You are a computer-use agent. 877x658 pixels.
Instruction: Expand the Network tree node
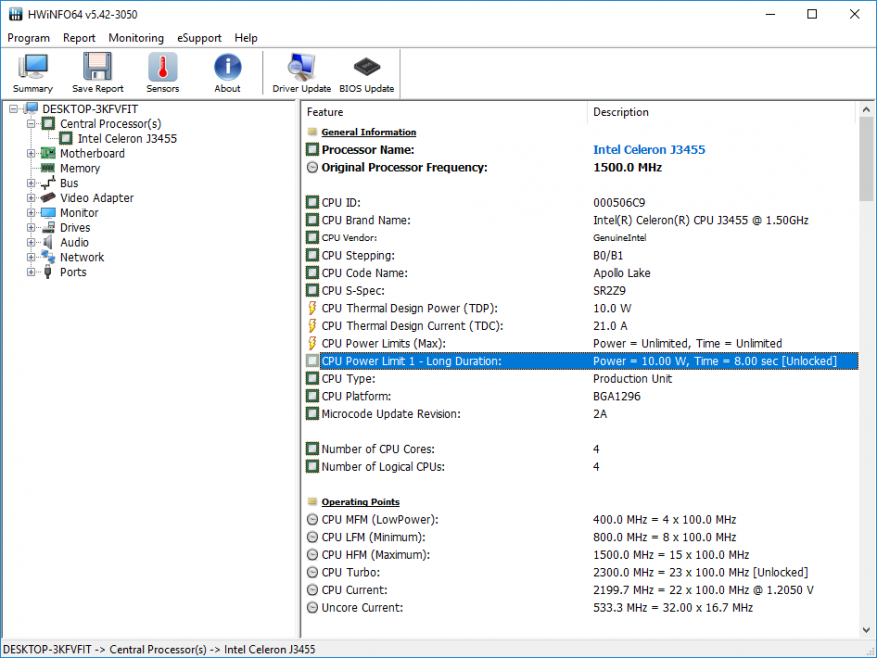(x=31, y=257)
